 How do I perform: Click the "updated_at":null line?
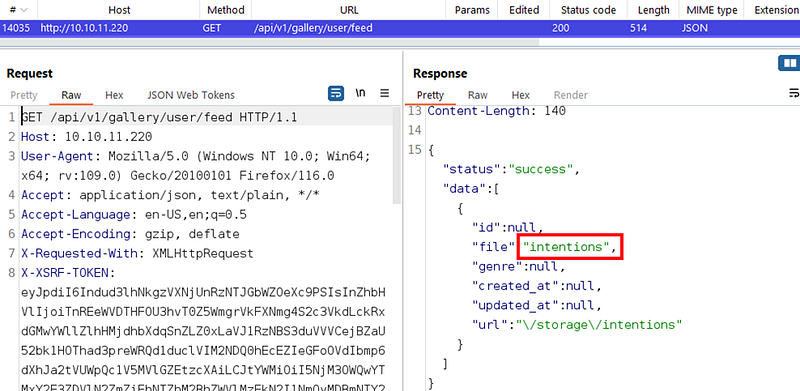coord(537,305)
